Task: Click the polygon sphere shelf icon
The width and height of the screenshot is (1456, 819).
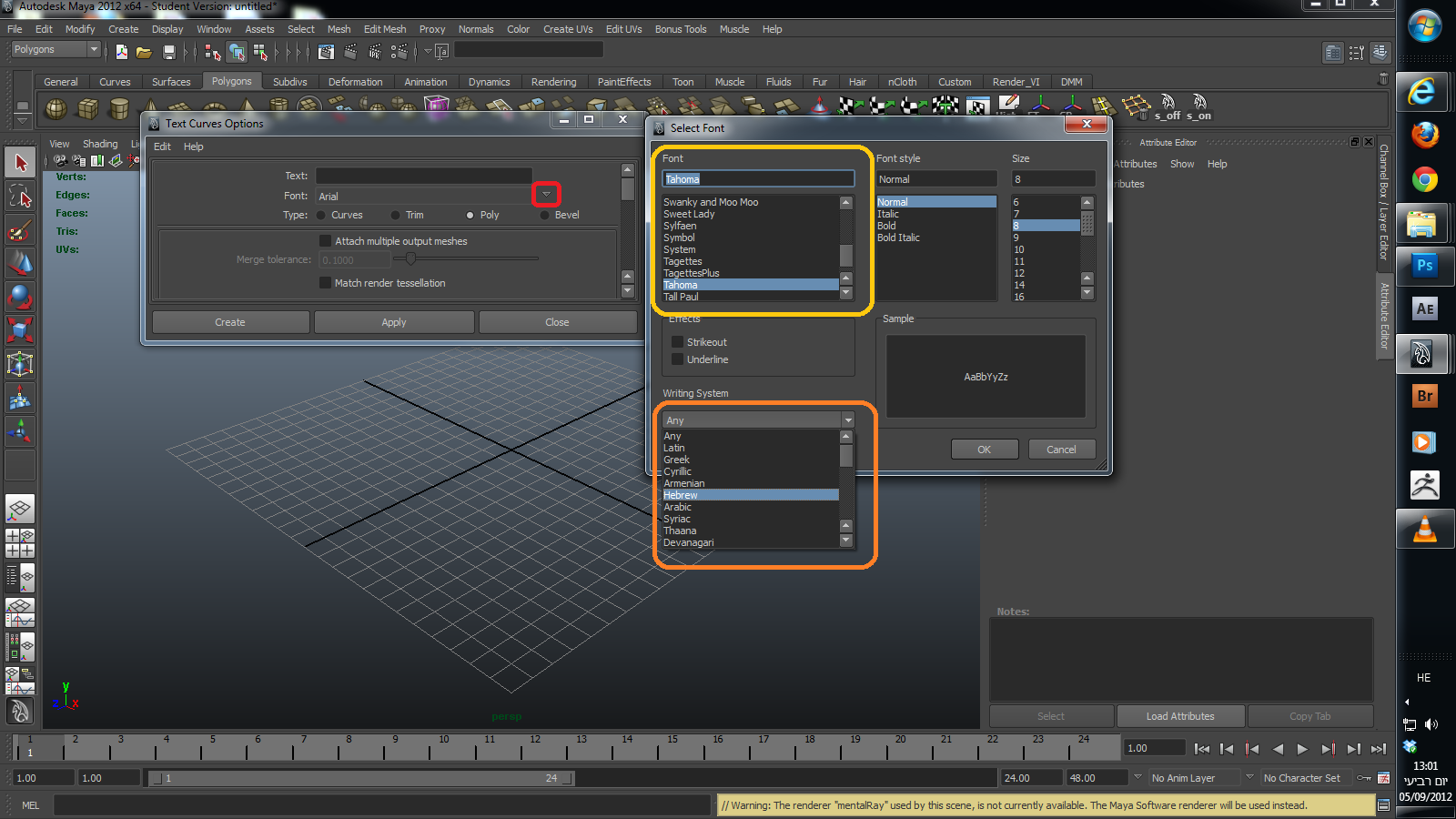Action: (x=56, y=109)
